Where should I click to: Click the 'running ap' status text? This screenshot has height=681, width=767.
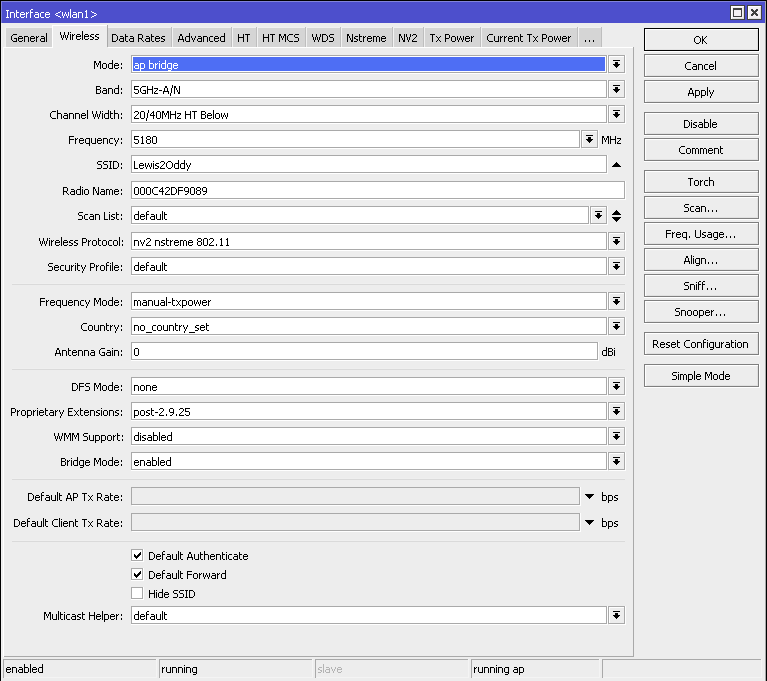coord(498,669)
